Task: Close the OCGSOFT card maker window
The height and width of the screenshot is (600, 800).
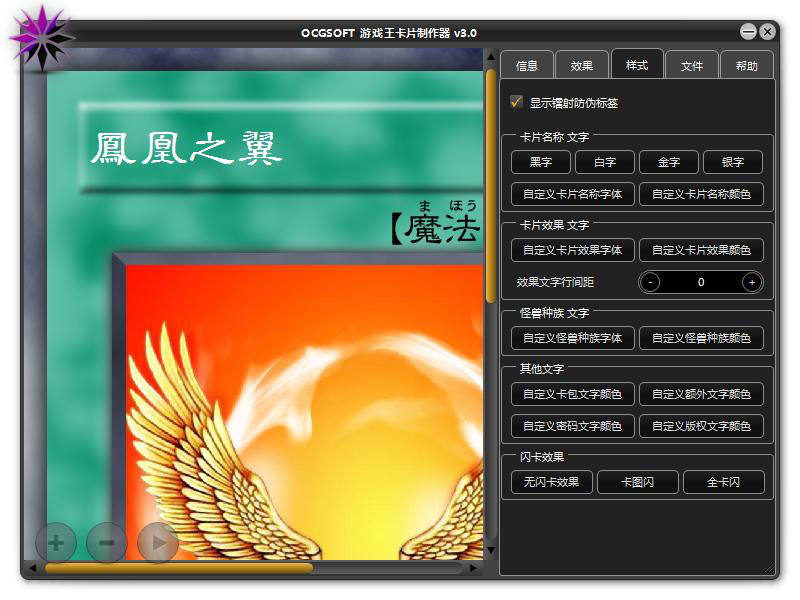Action: [767, 32]
